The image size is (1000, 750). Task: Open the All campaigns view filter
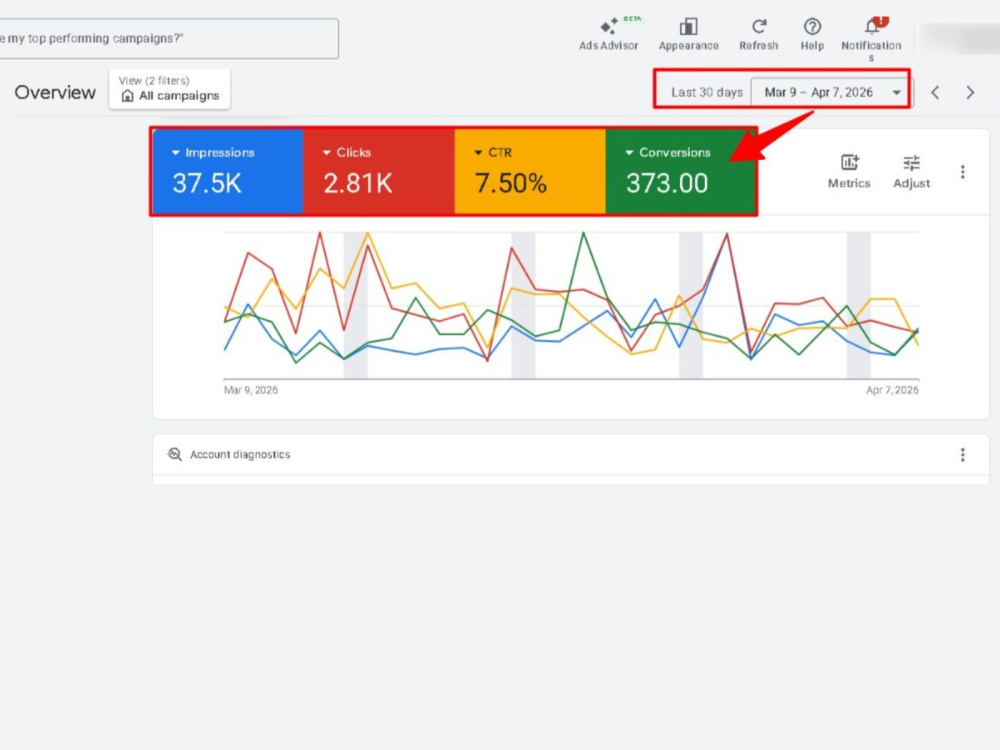point(170,89)
